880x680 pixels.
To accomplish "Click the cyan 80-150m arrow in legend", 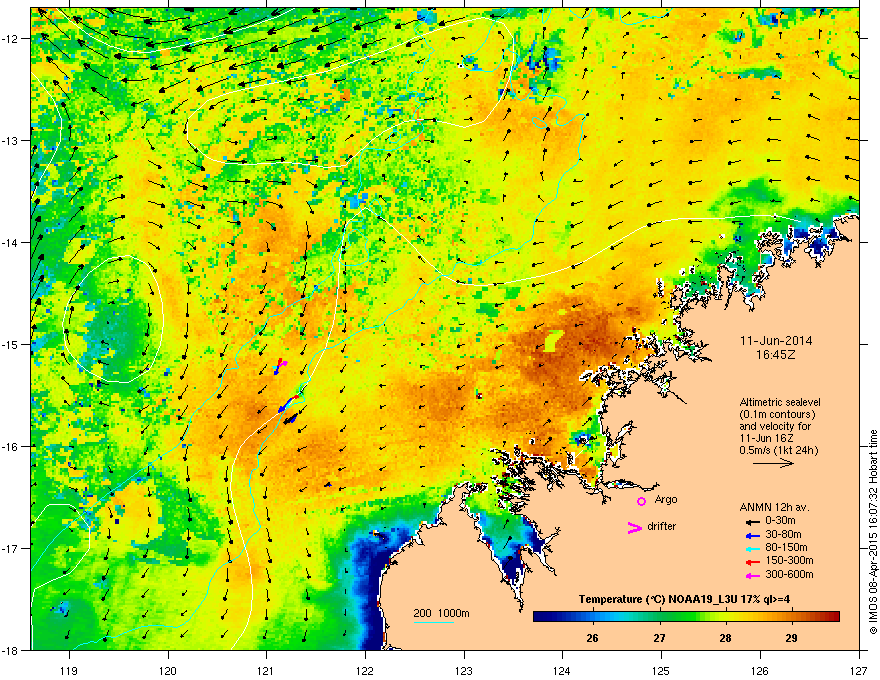I will click(752, 548).
